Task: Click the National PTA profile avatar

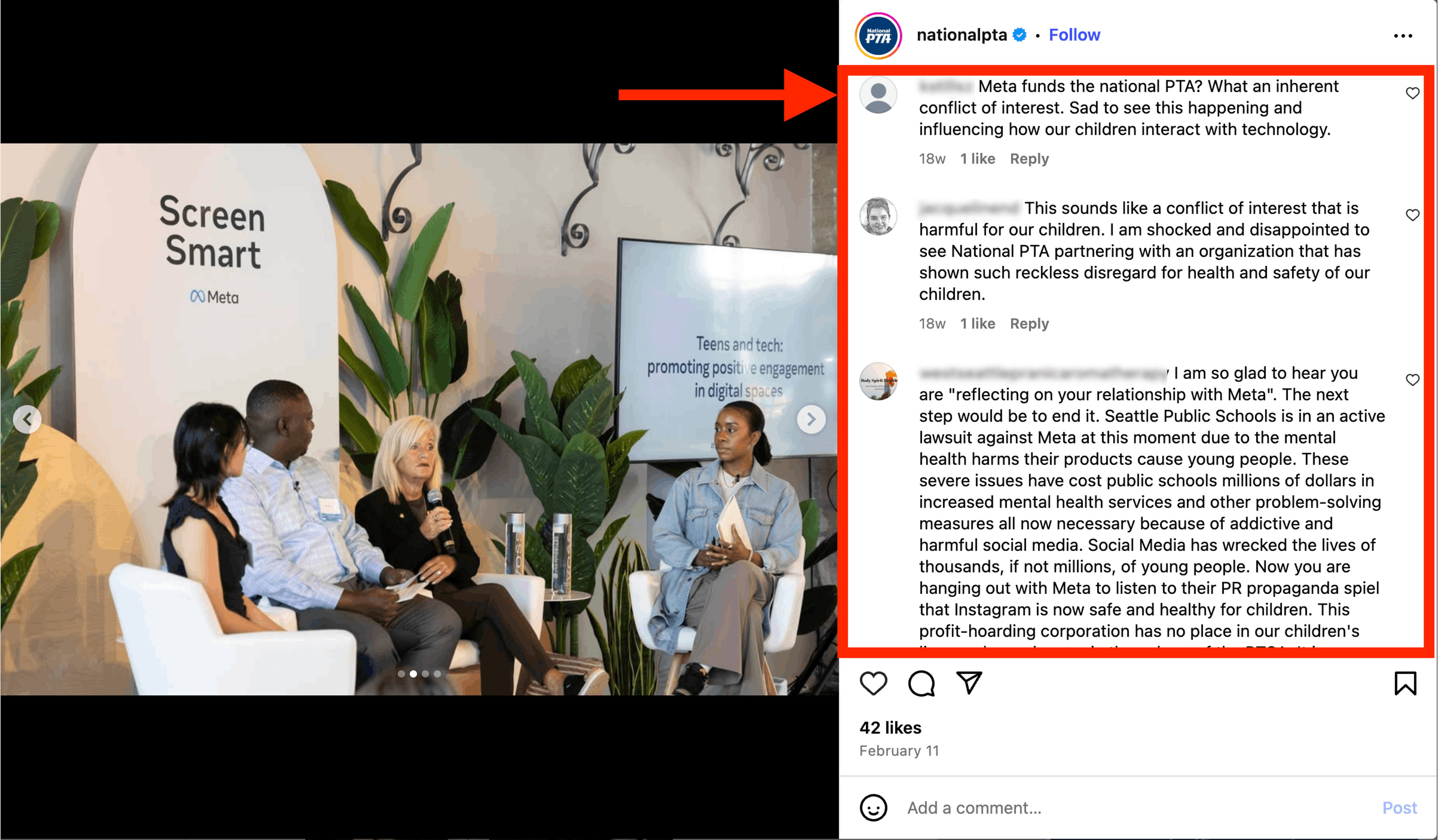Action: [878, 36]
